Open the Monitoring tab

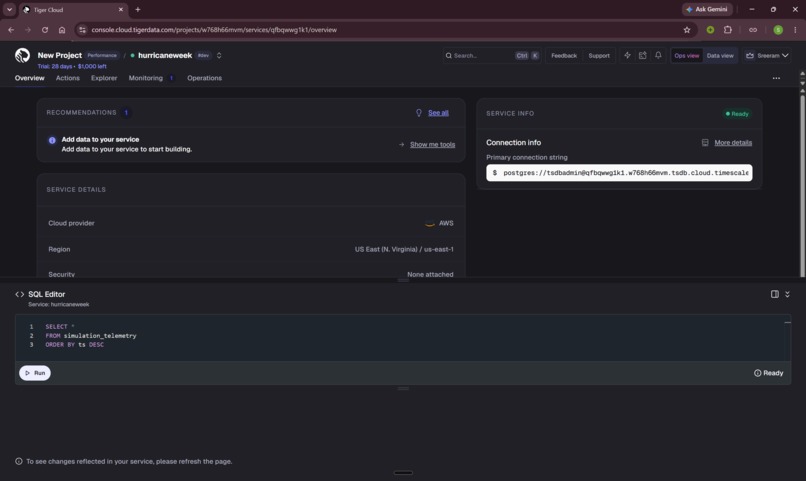[x=145, y=78]
